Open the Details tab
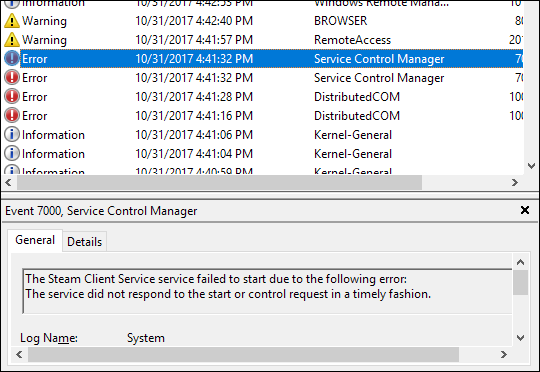The height and width of the screenshot is (372, 540). [84, 242]
